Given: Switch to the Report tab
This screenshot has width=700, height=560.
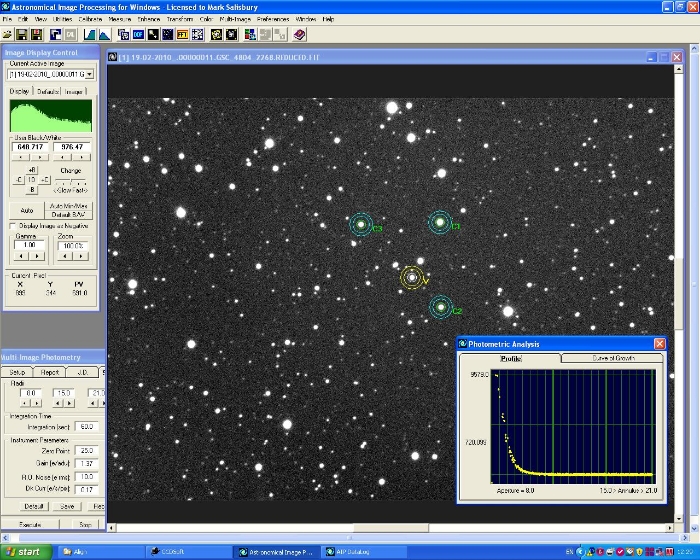Looking at the screenshot, I should point(50,372).
